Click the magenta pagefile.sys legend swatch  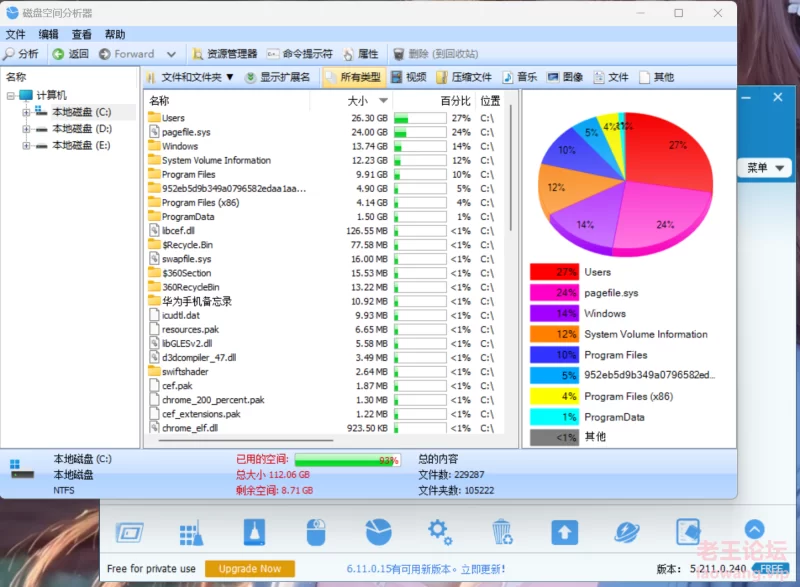point(554,293)
